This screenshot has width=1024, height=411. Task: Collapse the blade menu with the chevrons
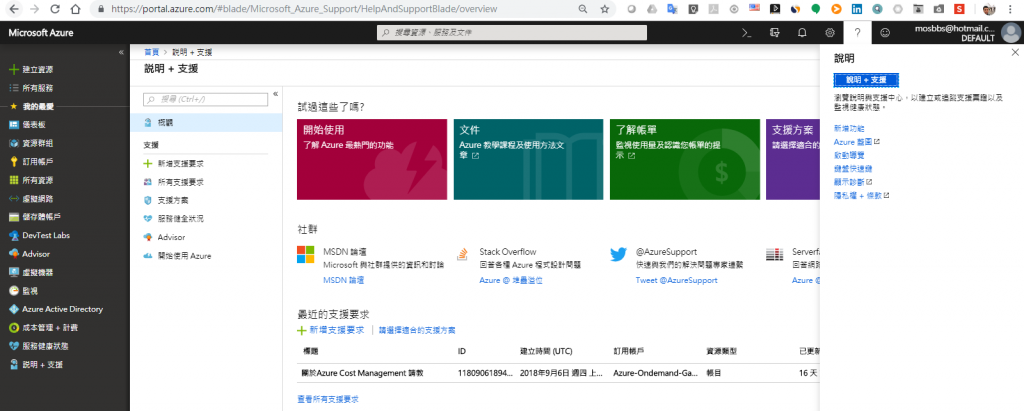click(x=276, y=93)
